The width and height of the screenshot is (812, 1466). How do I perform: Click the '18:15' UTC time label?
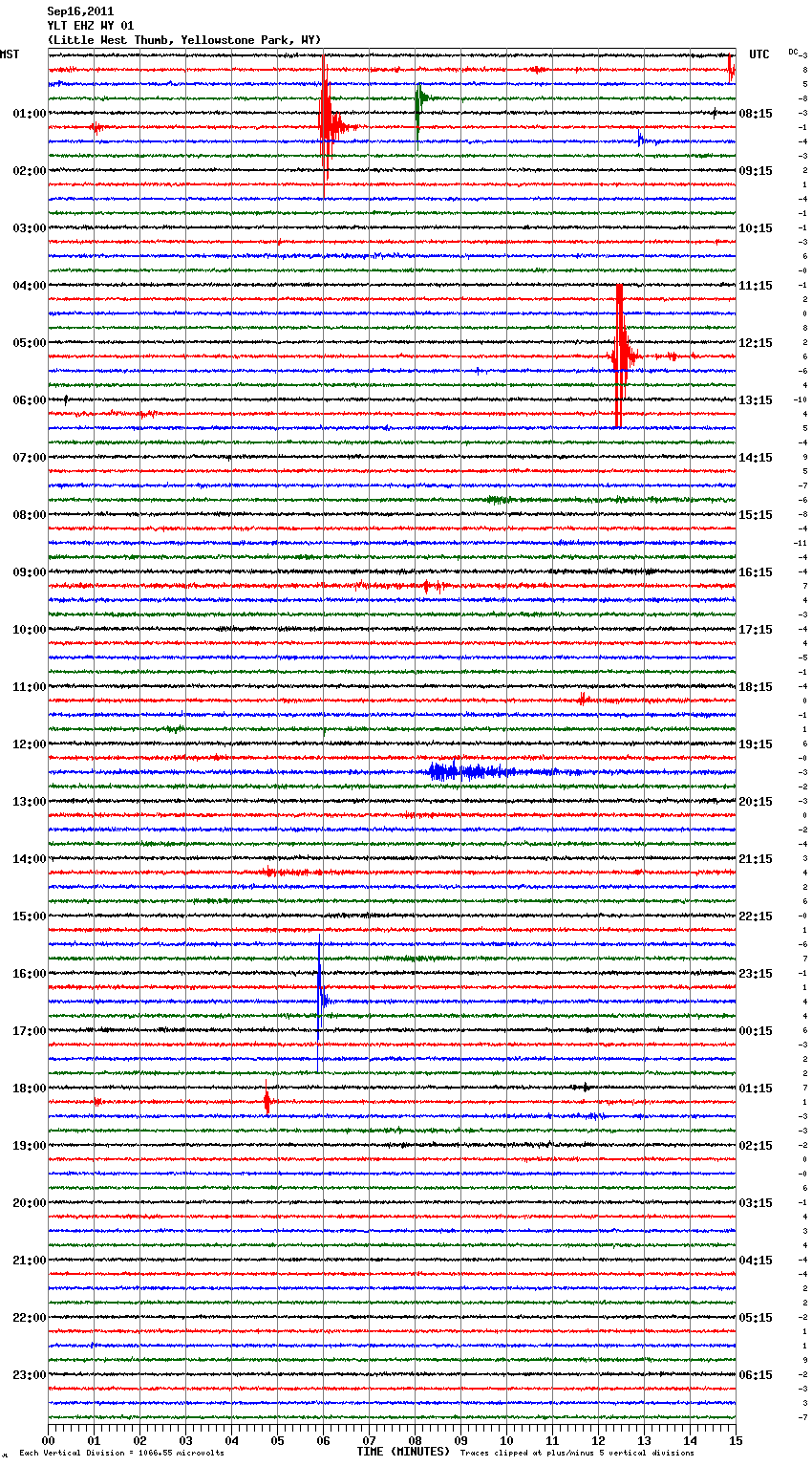click(x=756, y=687)
